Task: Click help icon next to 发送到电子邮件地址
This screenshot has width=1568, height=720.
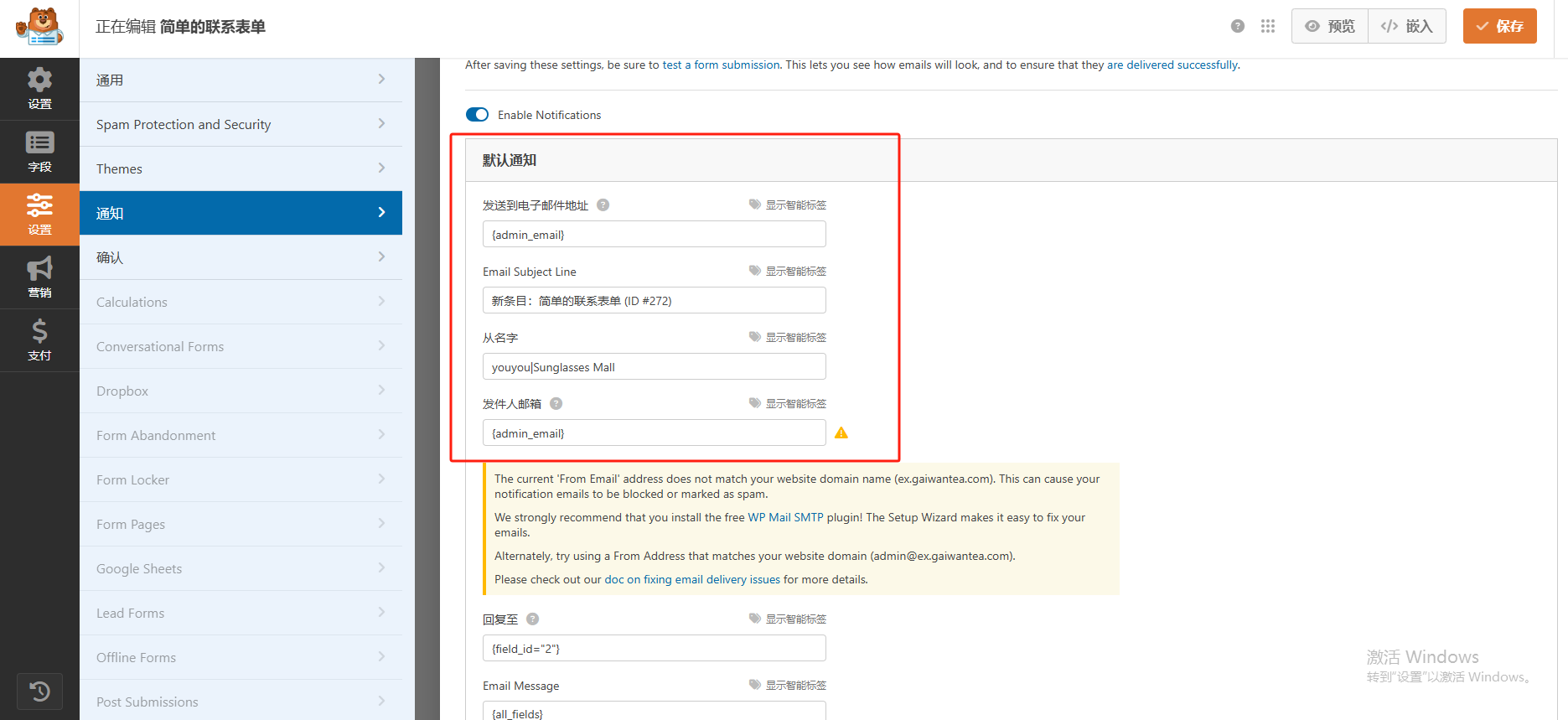Action: tap(603, 205)
